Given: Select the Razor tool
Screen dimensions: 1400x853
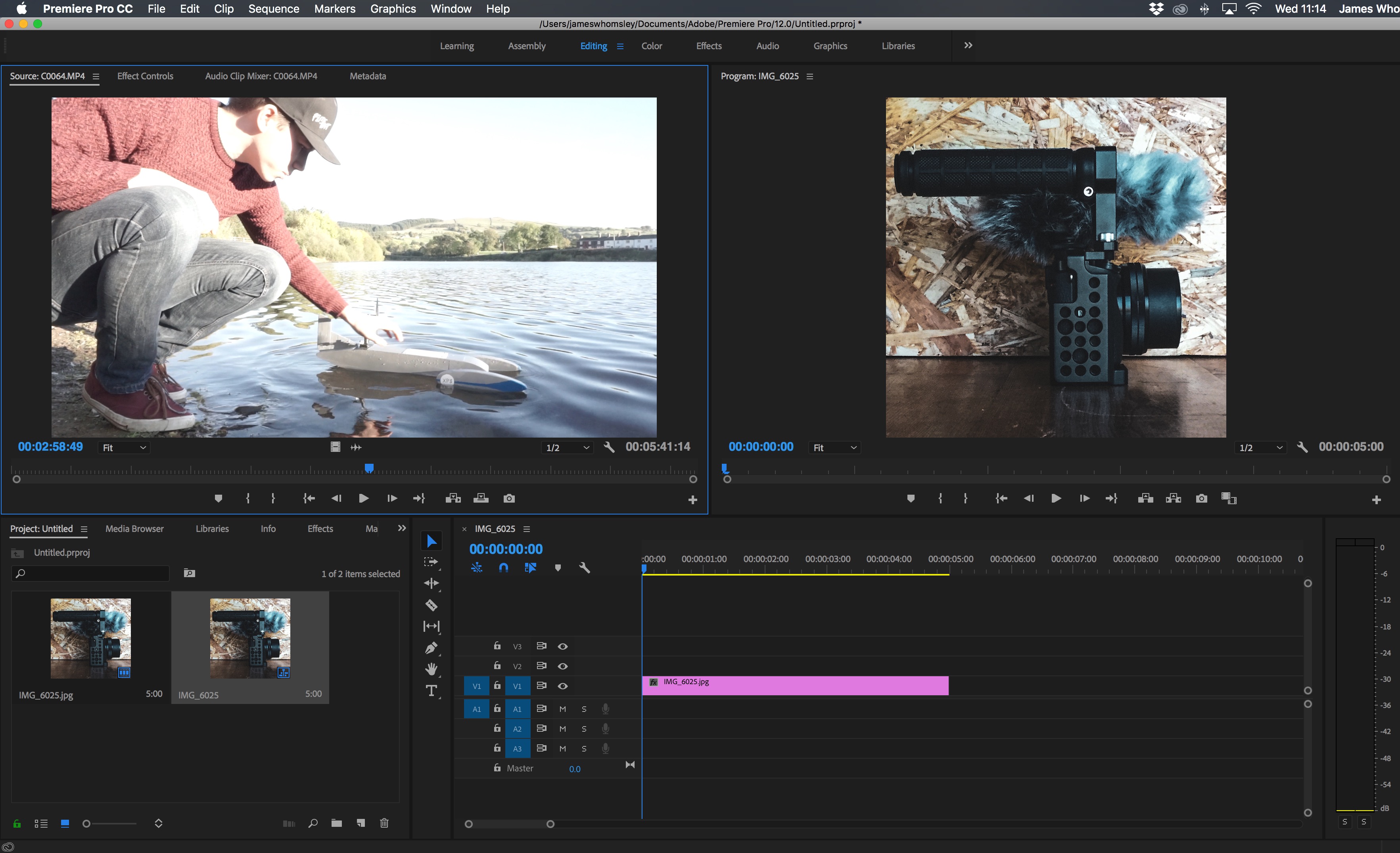Looking at the screenshot, I should point(431,605).
